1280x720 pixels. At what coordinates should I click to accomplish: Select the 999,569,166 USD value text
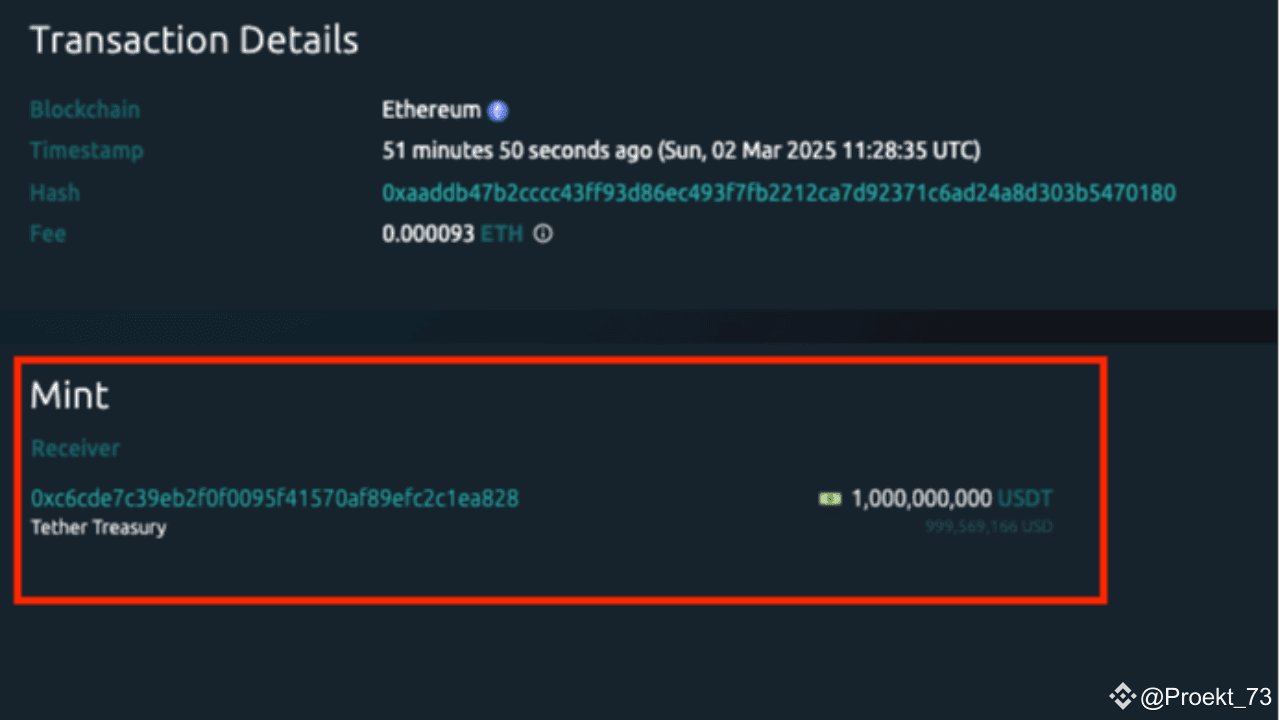988,526
